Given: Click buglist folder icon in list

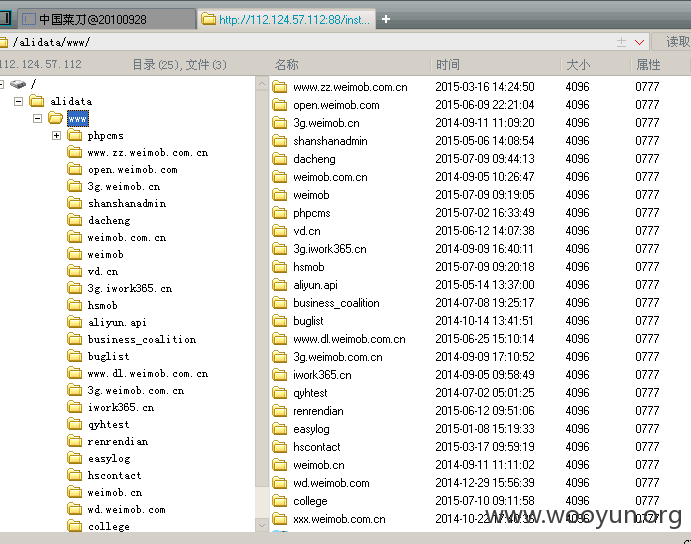Looking at the screenshot, I should (x=280, y=320).
